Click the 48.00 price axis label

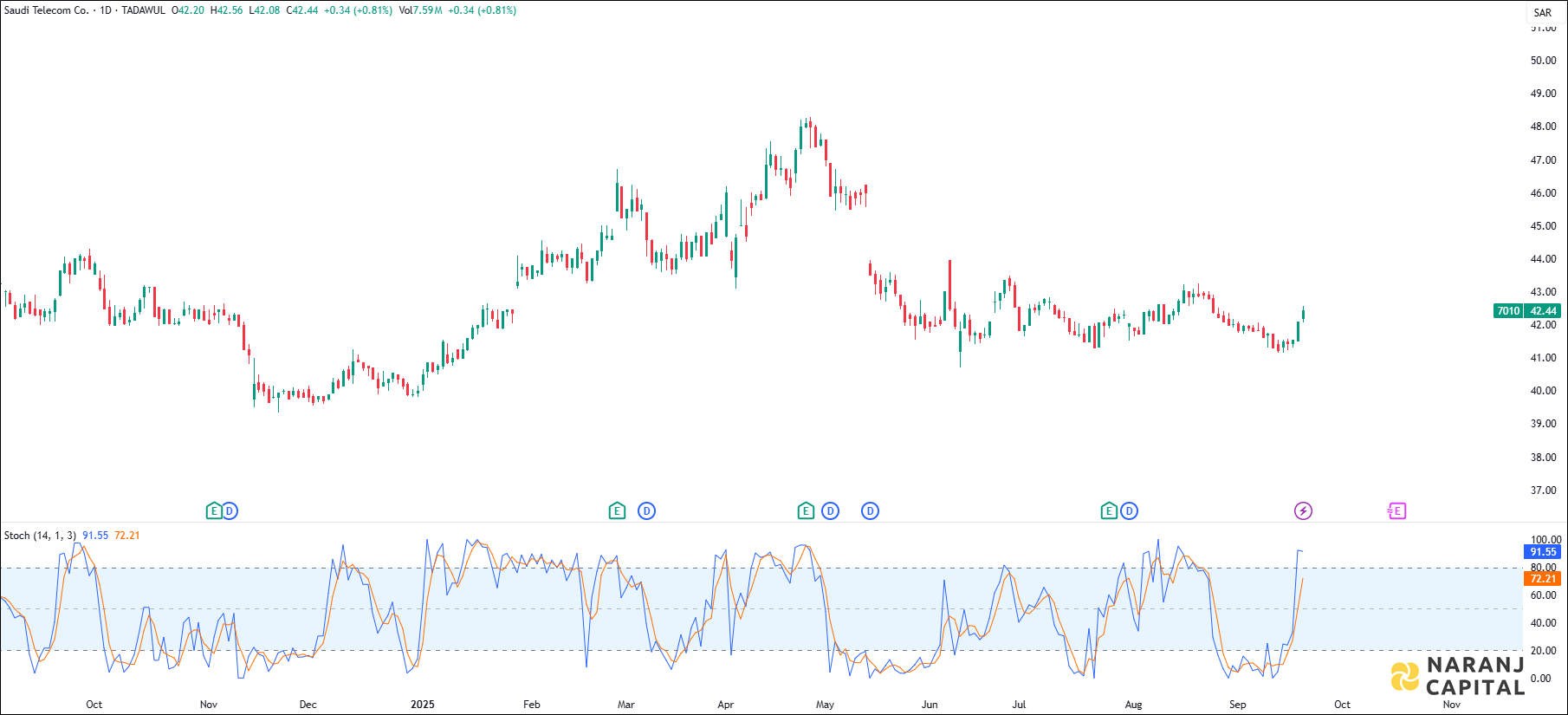pos(1543,127)
